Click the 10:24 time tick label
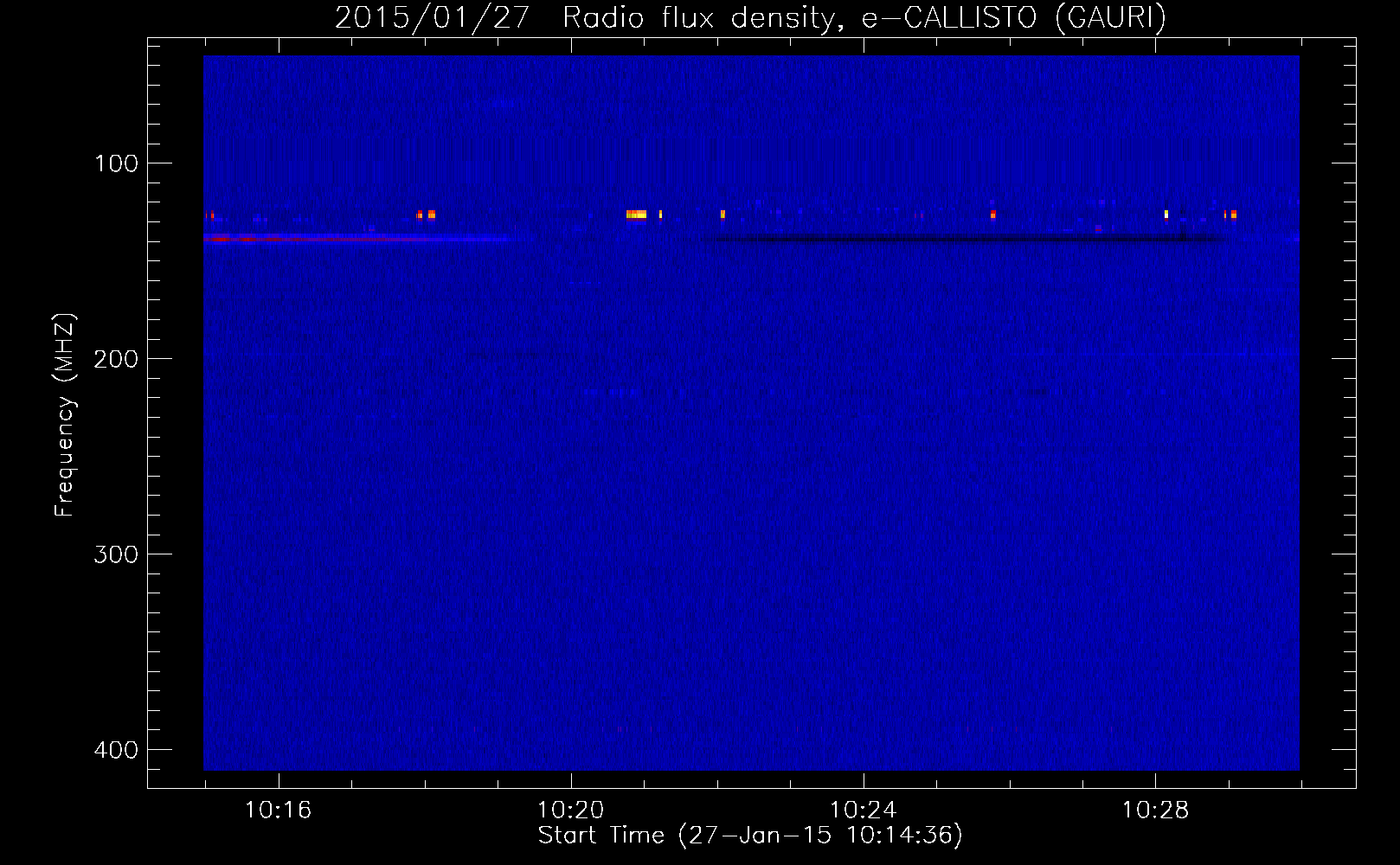Screen dimensions: 1400x865 [863, 811]
